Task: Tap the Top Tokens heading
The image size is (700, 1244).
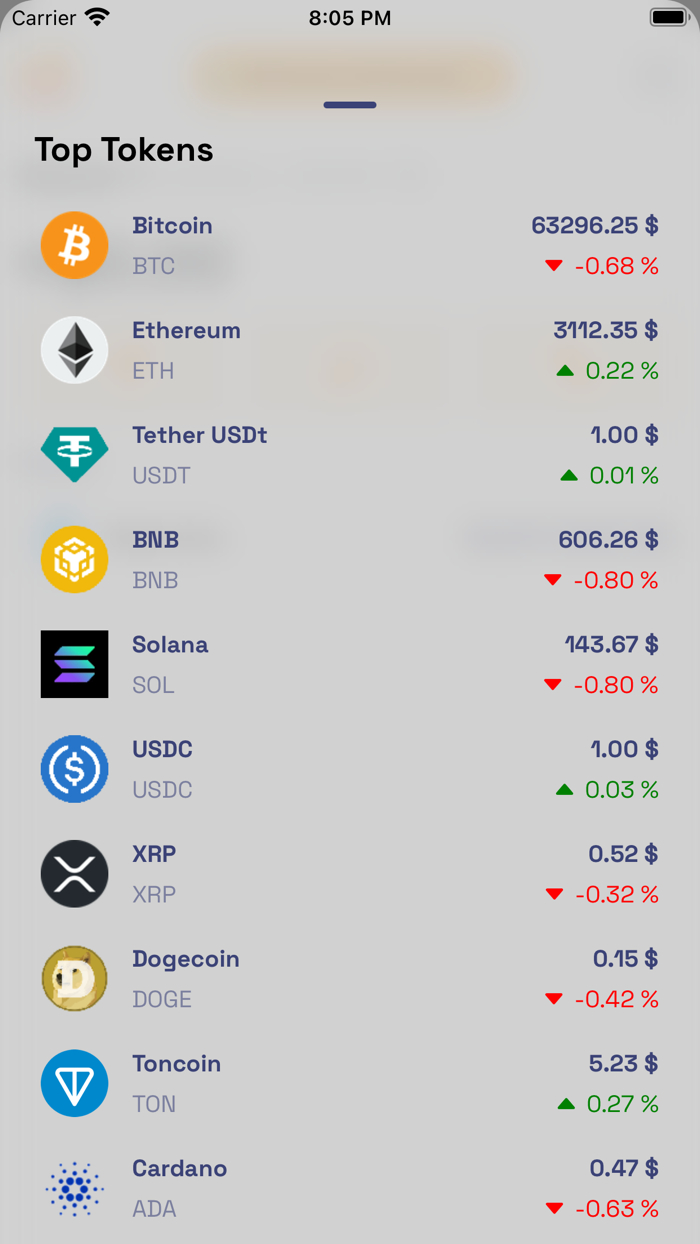Action: 123,149
